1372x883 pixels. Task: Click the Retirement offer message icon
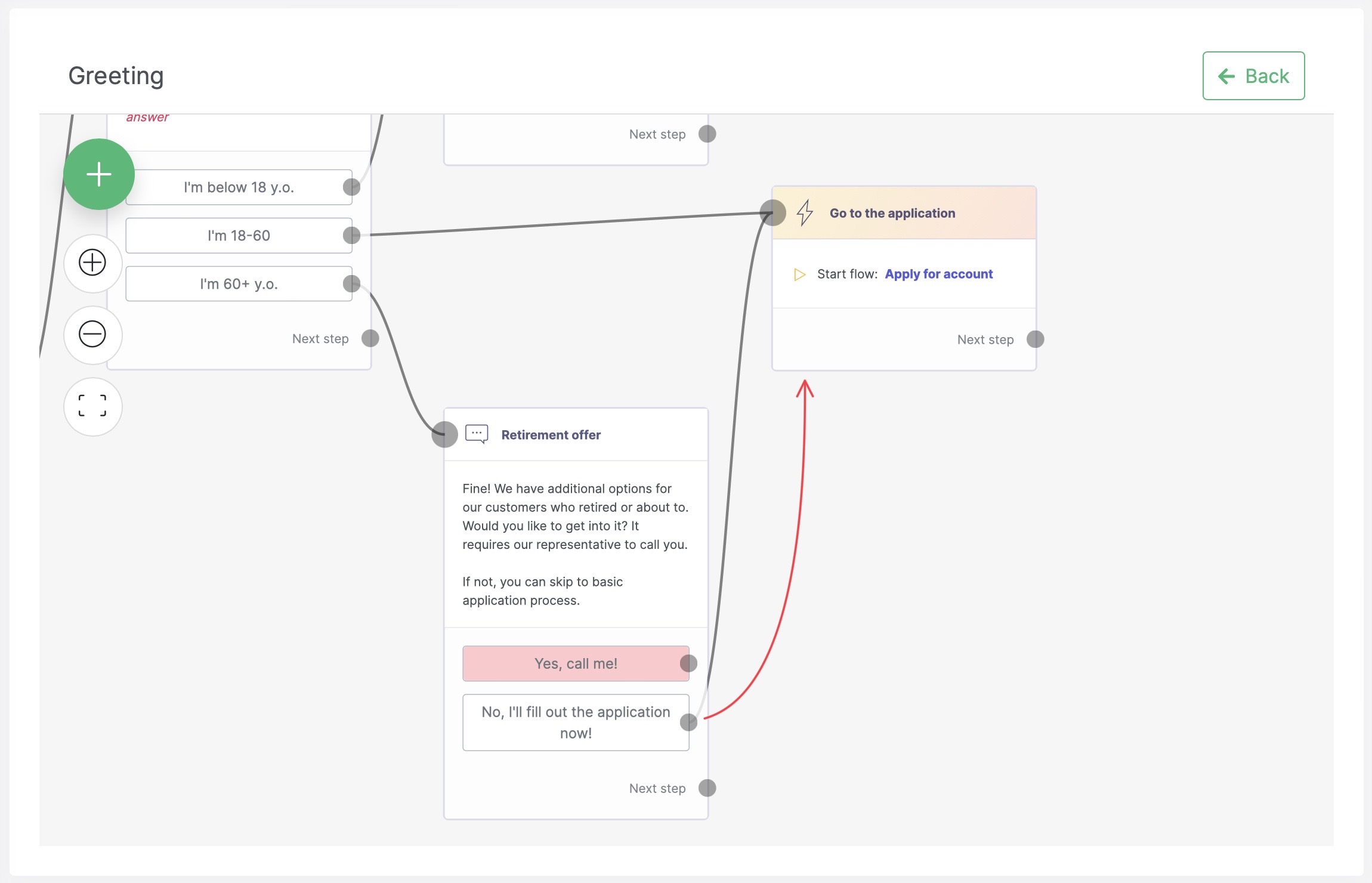point(477,434)
